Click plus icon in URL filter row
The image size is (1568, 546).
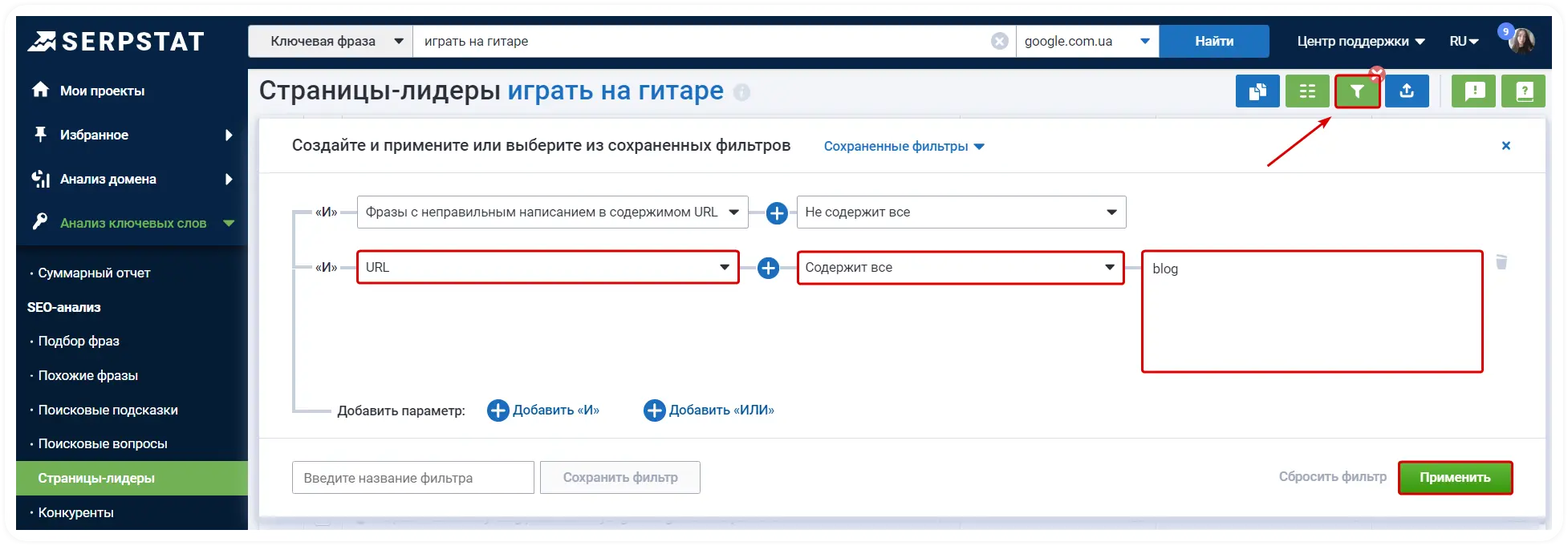coord(768,268)
